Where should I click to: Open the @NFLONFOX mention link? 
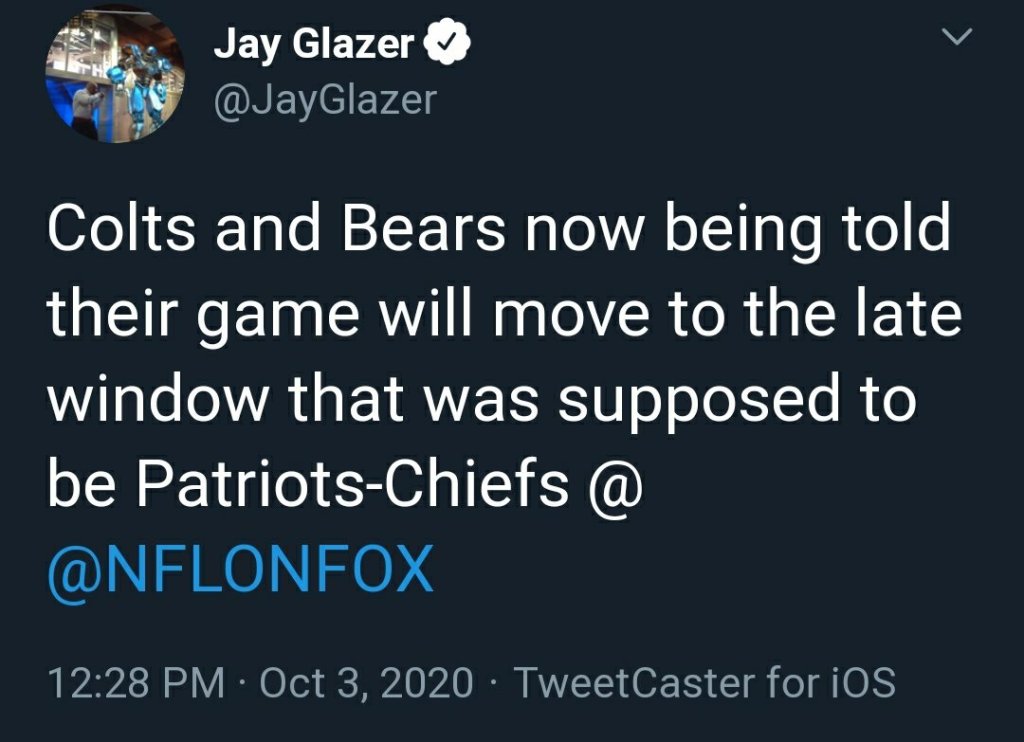[x=240, y=570]
